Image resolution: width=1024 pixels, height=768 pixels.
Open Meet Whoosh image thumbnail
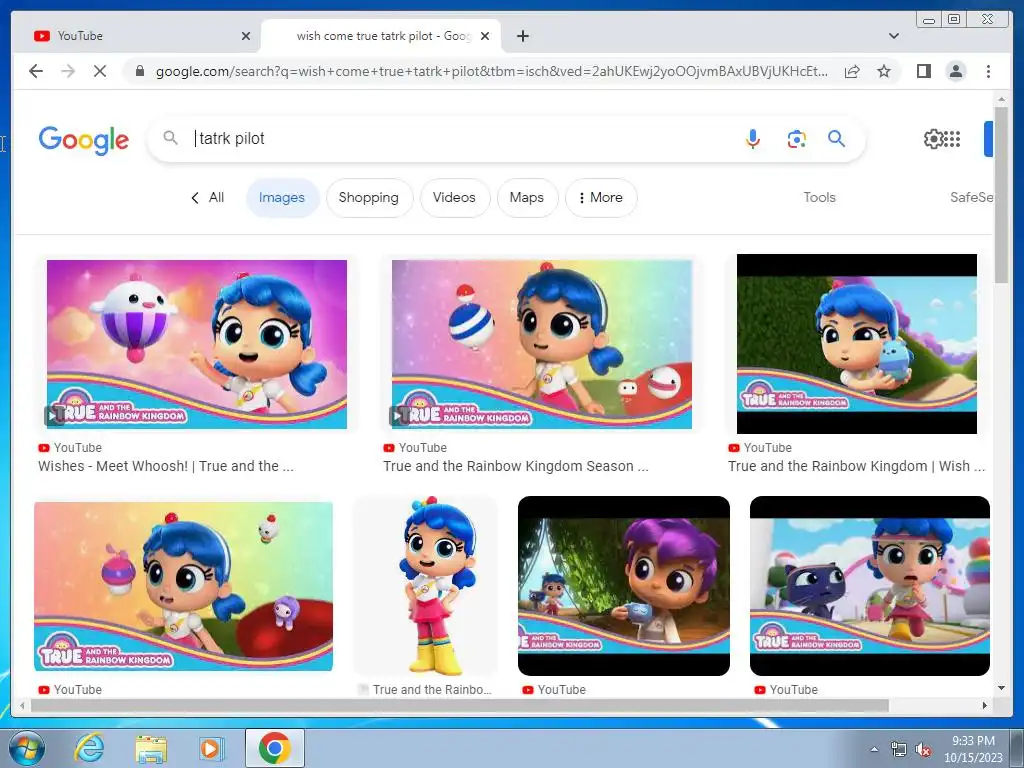(197, 344)
